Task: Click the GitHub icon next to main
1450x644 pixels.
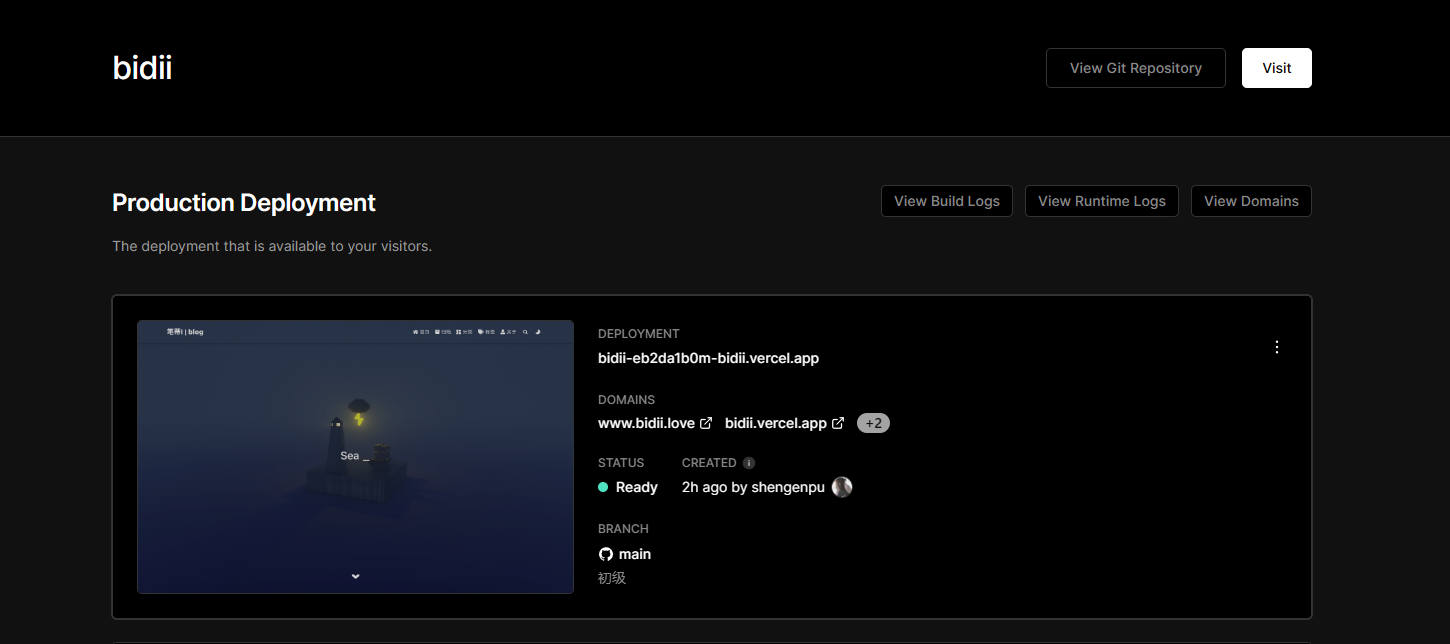Action: (605, 554)
